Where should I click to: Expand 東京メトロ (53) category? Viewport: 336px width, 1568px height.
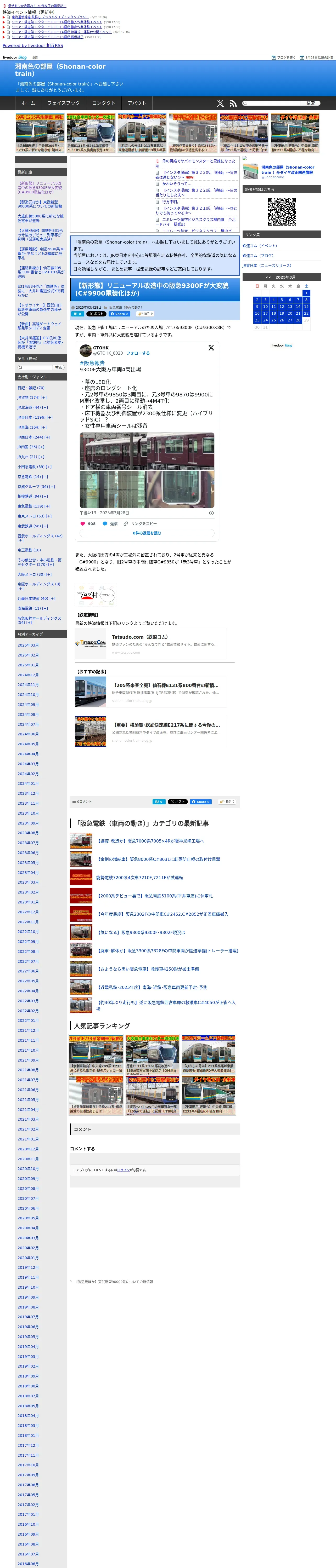[49, 516]
